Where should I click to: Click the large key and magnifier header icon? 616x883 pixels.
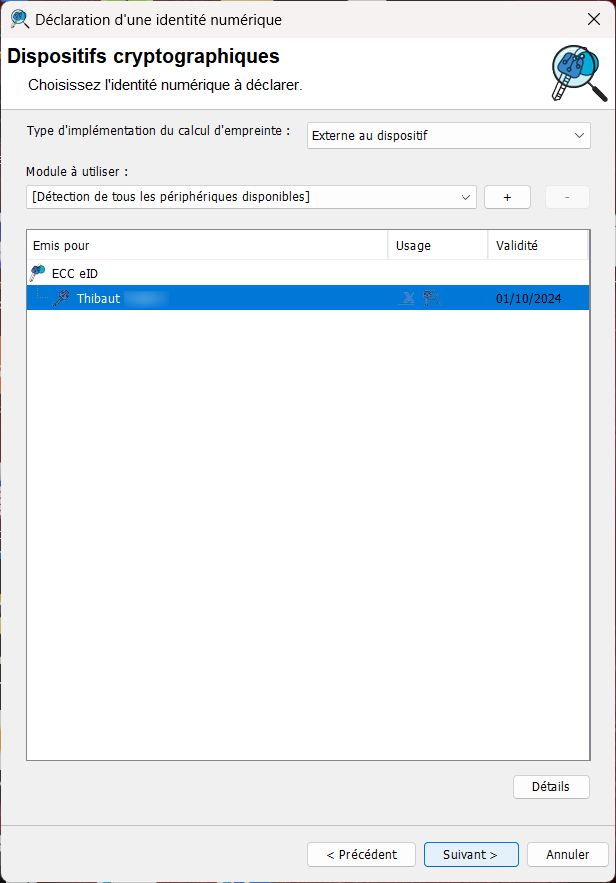[578, 74]
